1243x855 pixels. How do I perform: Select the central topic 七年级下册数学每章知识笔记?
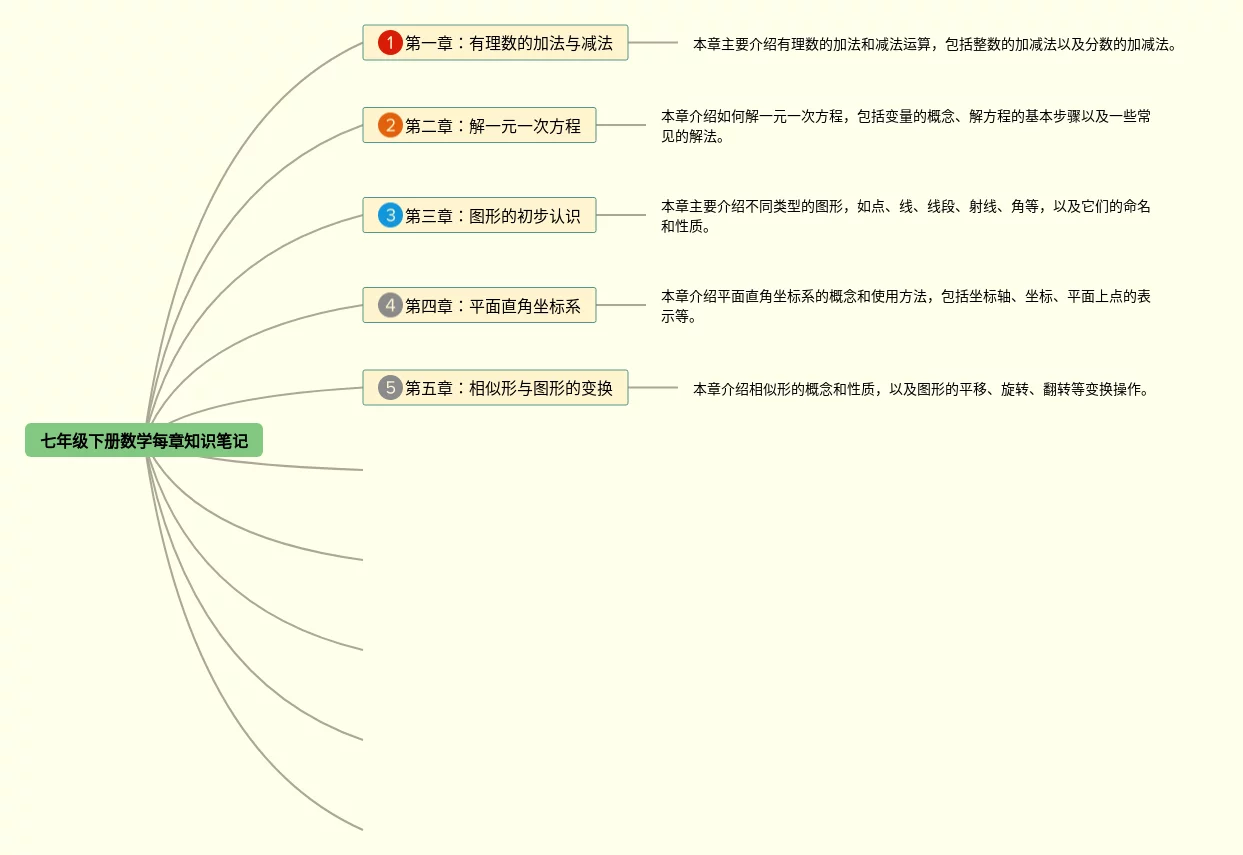(144, 440)
